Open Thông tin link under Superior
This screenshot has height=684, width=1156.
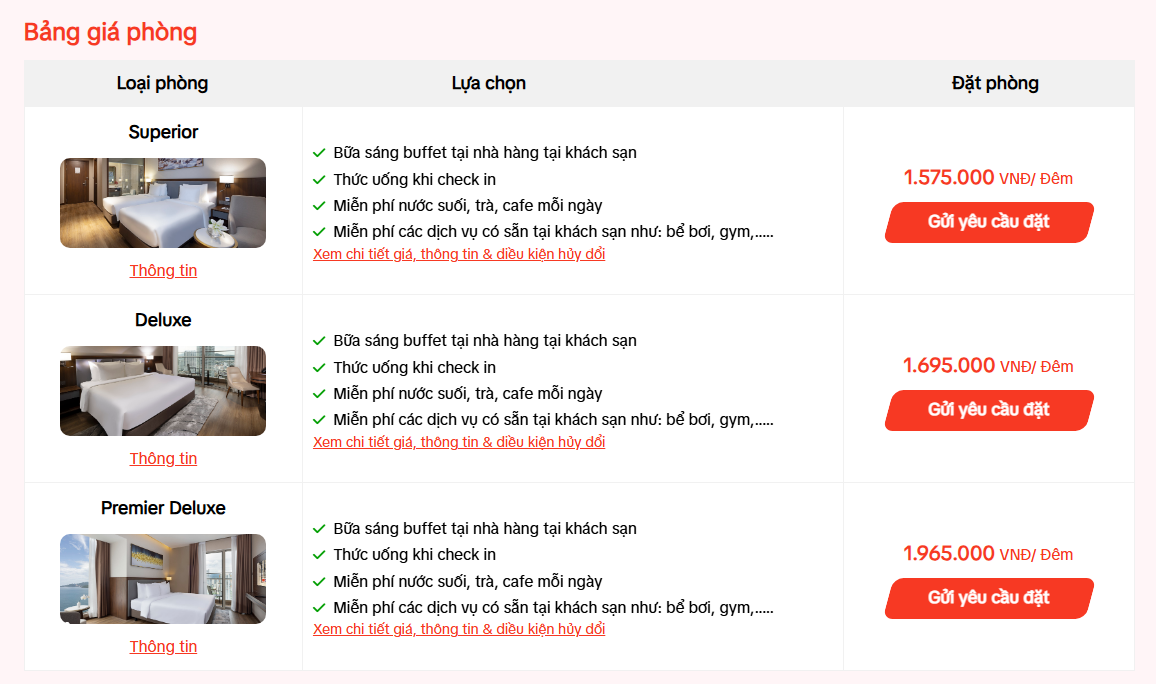tap(163, 271)
